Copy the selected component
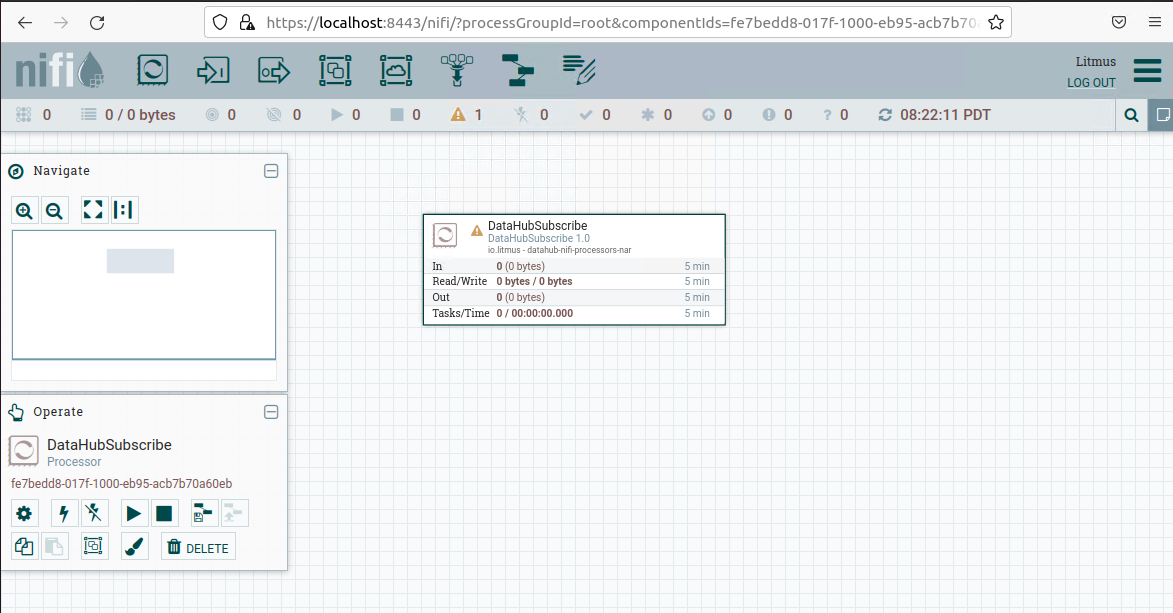The height and width of the screenshot is (613, 1173). pos(24,546)
